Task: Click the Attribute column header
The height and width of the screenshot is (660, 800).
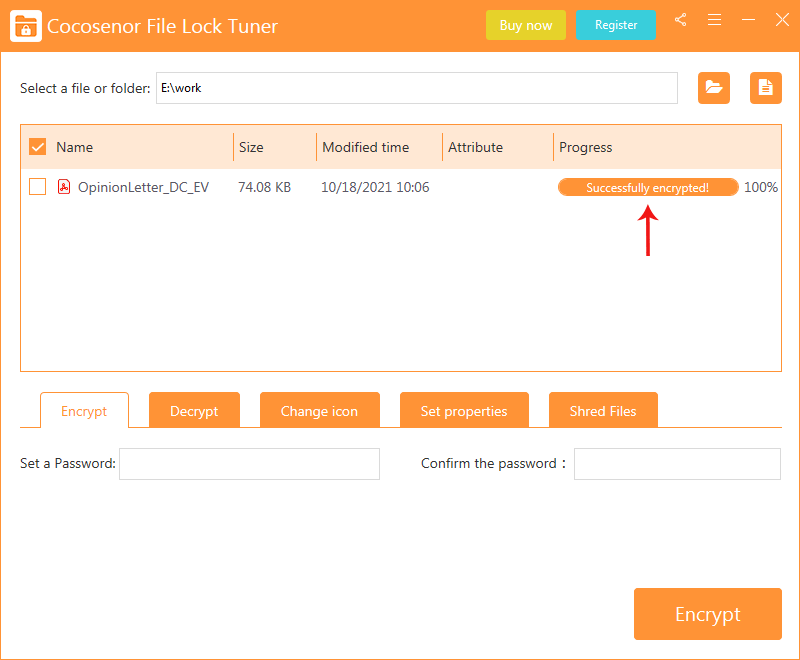Action: [x=476, y=147]
